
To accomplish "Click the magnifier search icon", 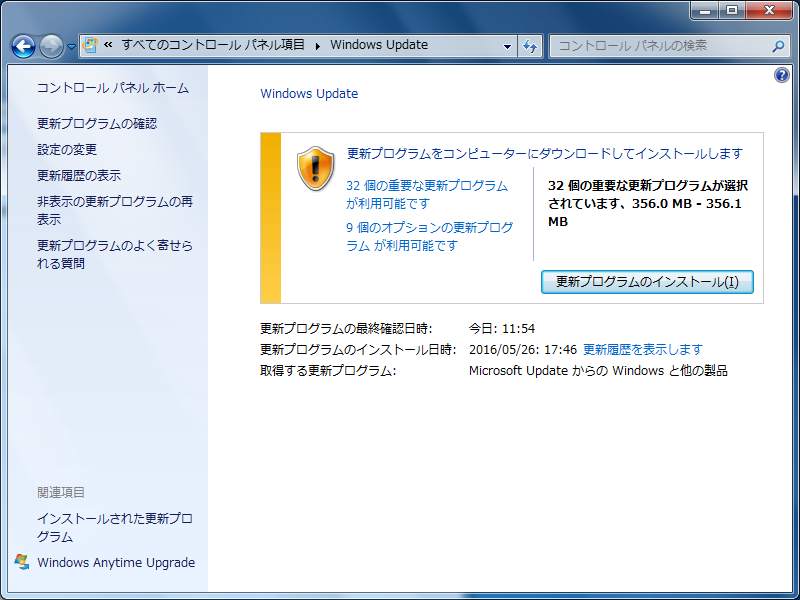I will click(x=778, y=46).
